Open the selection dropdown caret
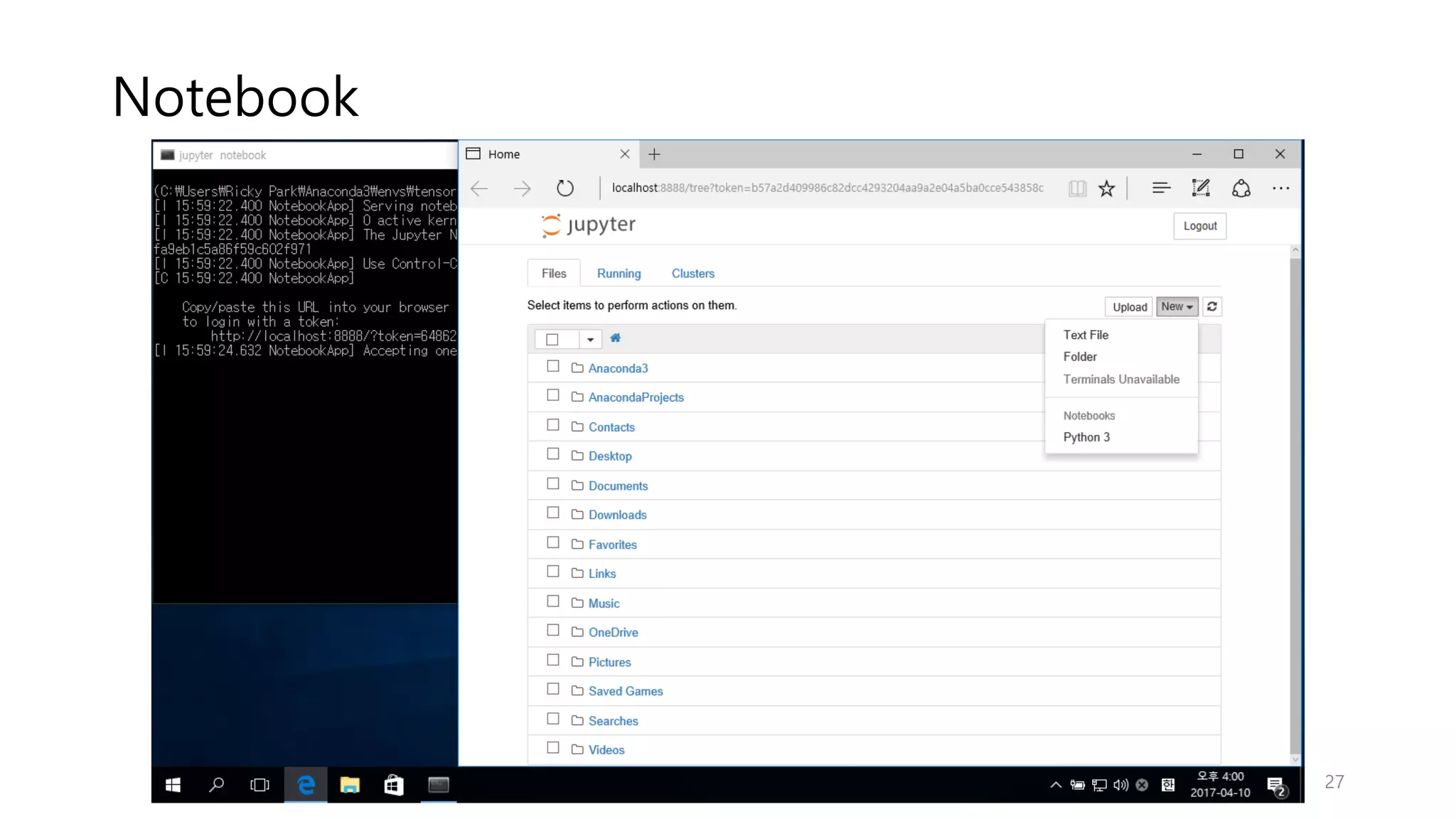This screenshot has width=1456, height=819. pyautogui.click(x=590, y=339)
